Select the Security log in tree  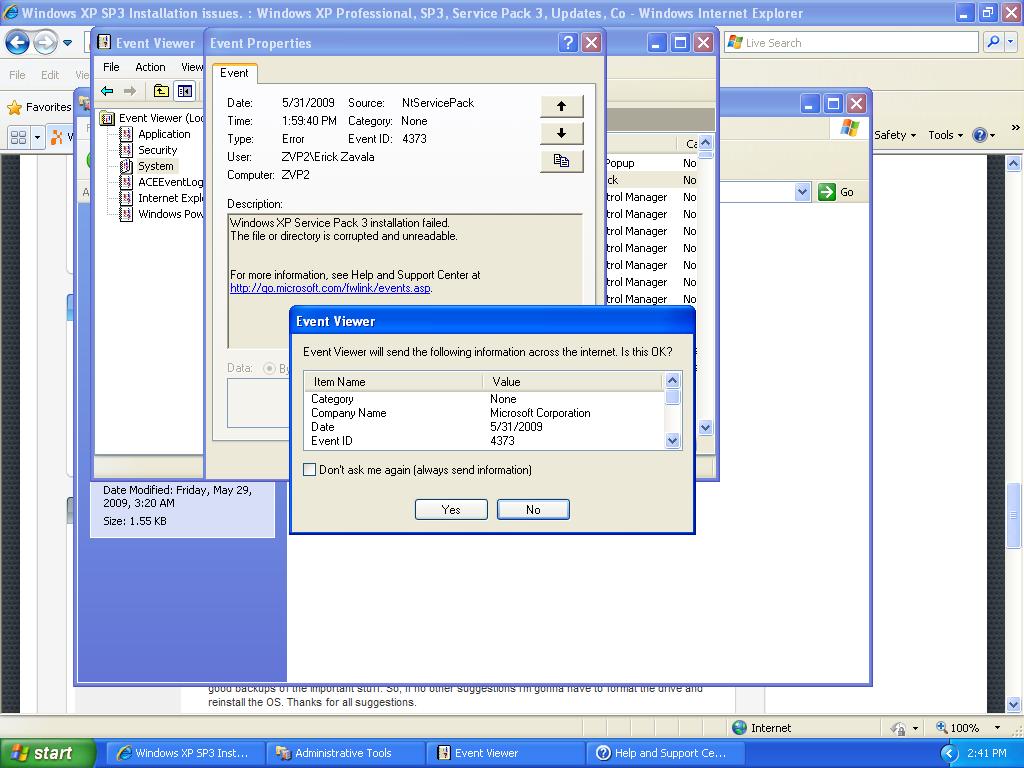(157, 150)
